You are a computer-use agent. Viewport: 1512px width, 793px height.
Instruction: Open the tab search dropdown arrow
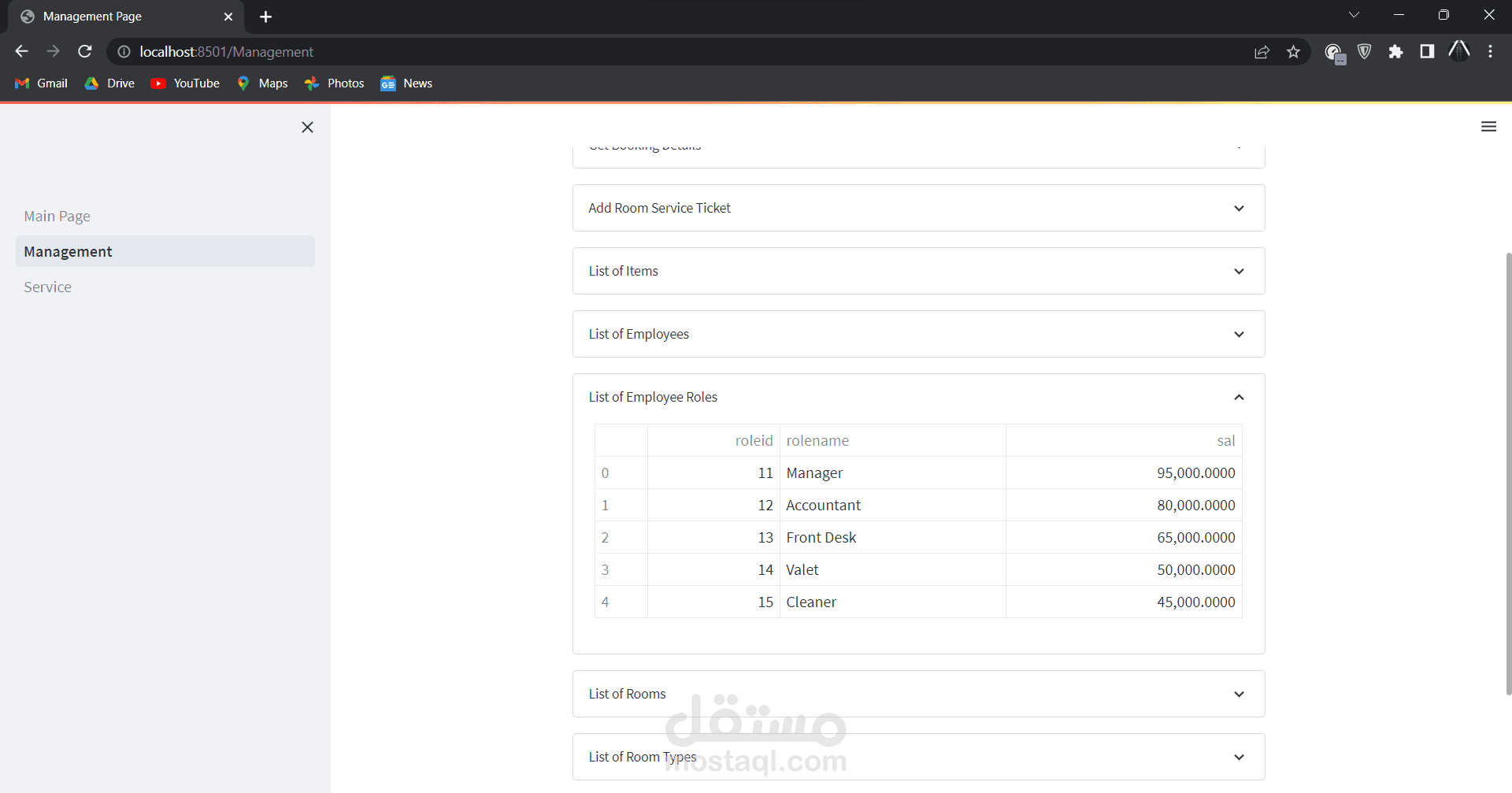(x=1354, y=15)
